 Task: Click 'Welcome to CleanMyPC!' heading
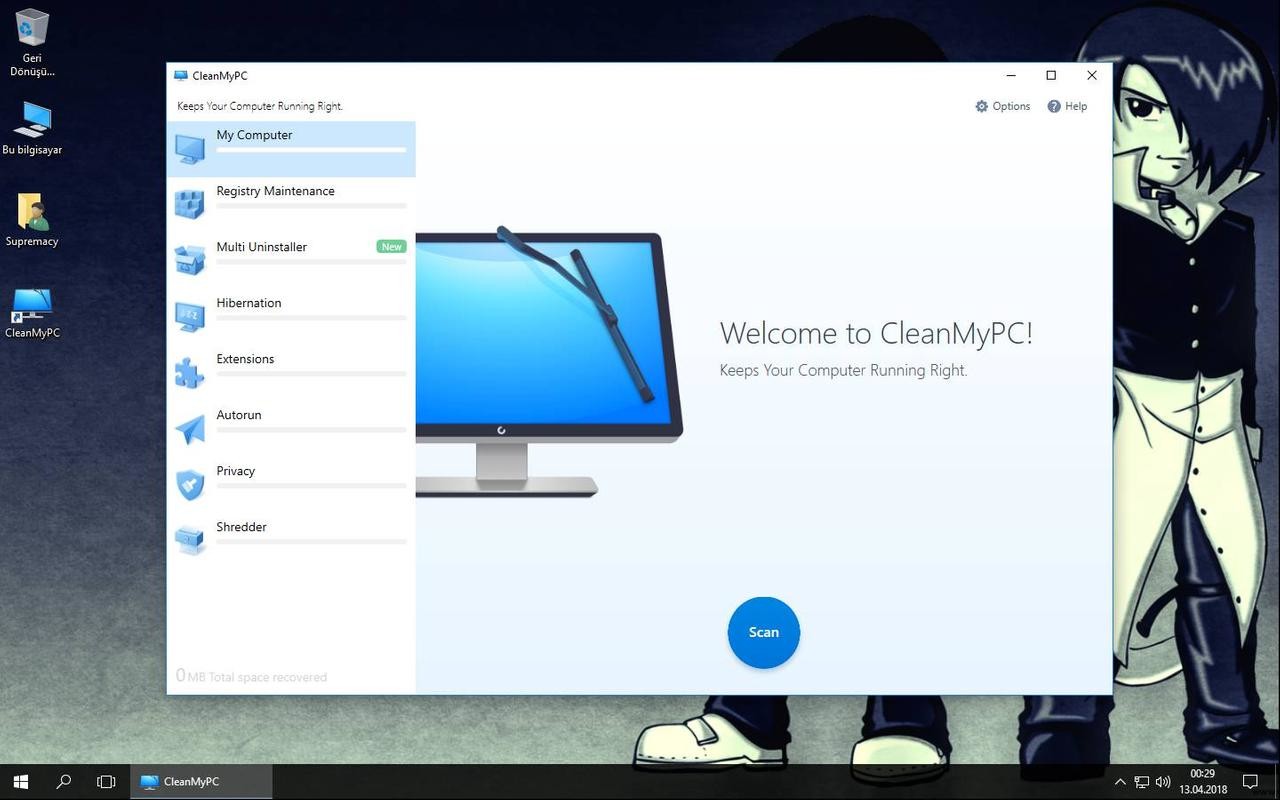876,333
